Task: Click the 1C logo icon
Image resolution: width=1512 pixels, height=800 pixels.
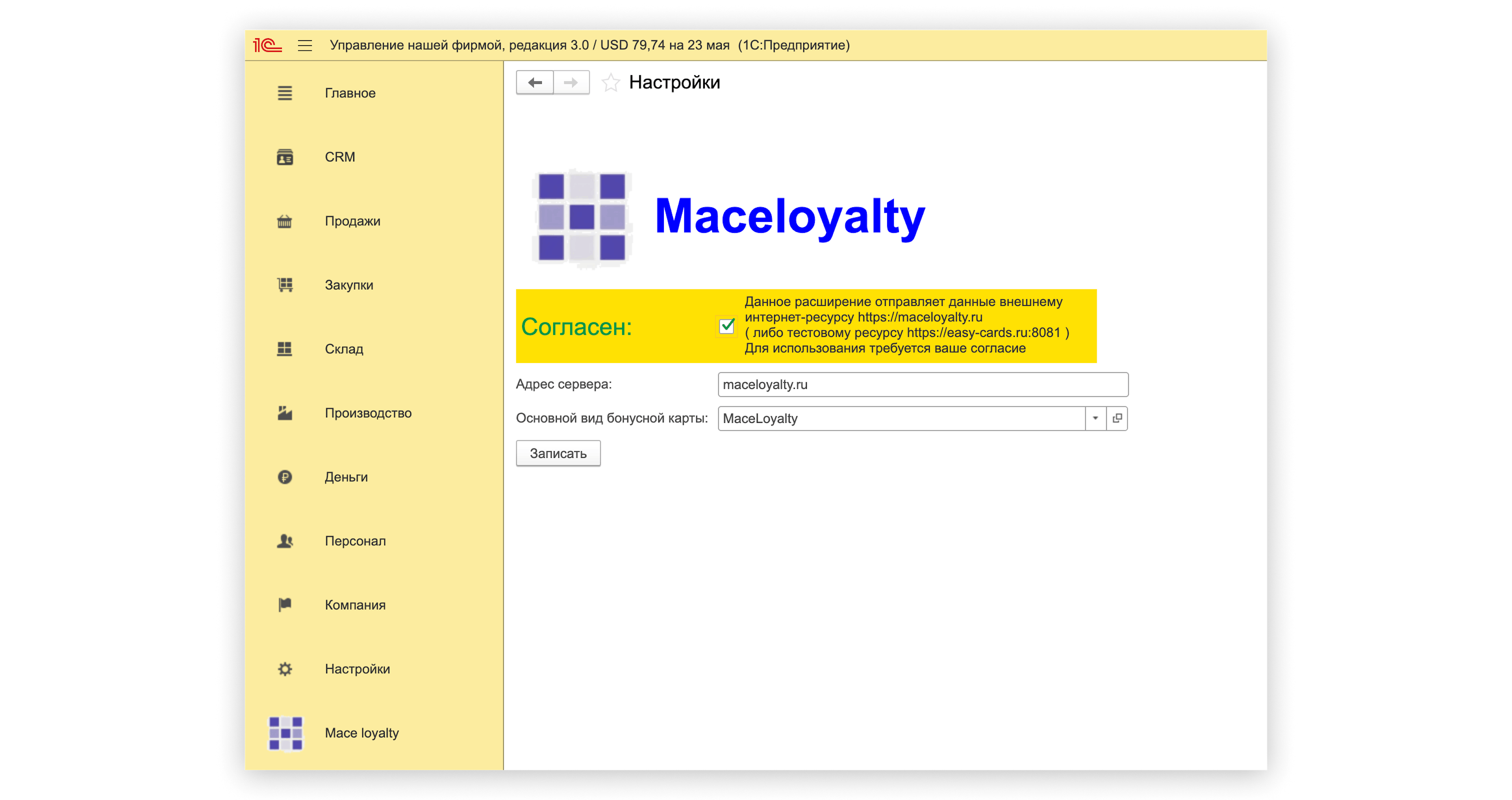Action: [x=267, y=45]
